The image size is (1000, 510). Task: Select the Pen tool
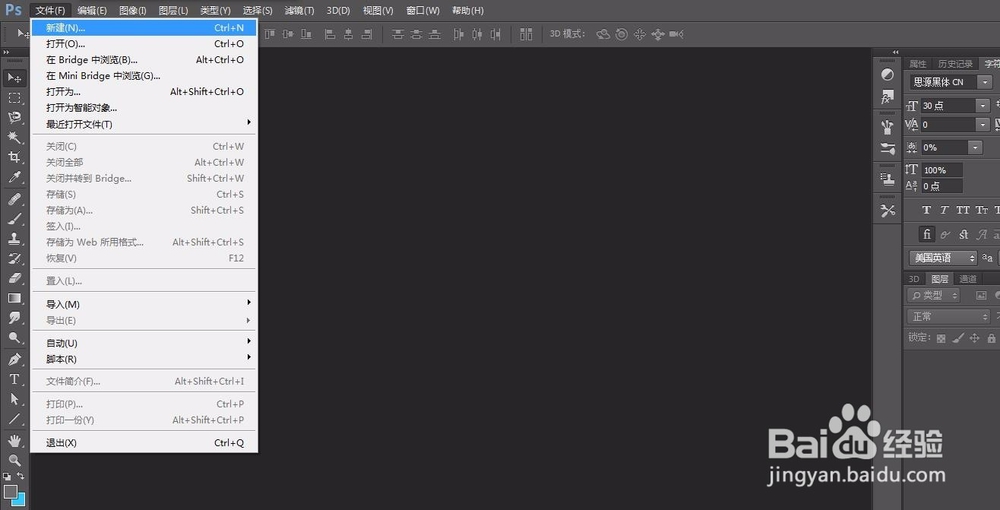[14, 360]
